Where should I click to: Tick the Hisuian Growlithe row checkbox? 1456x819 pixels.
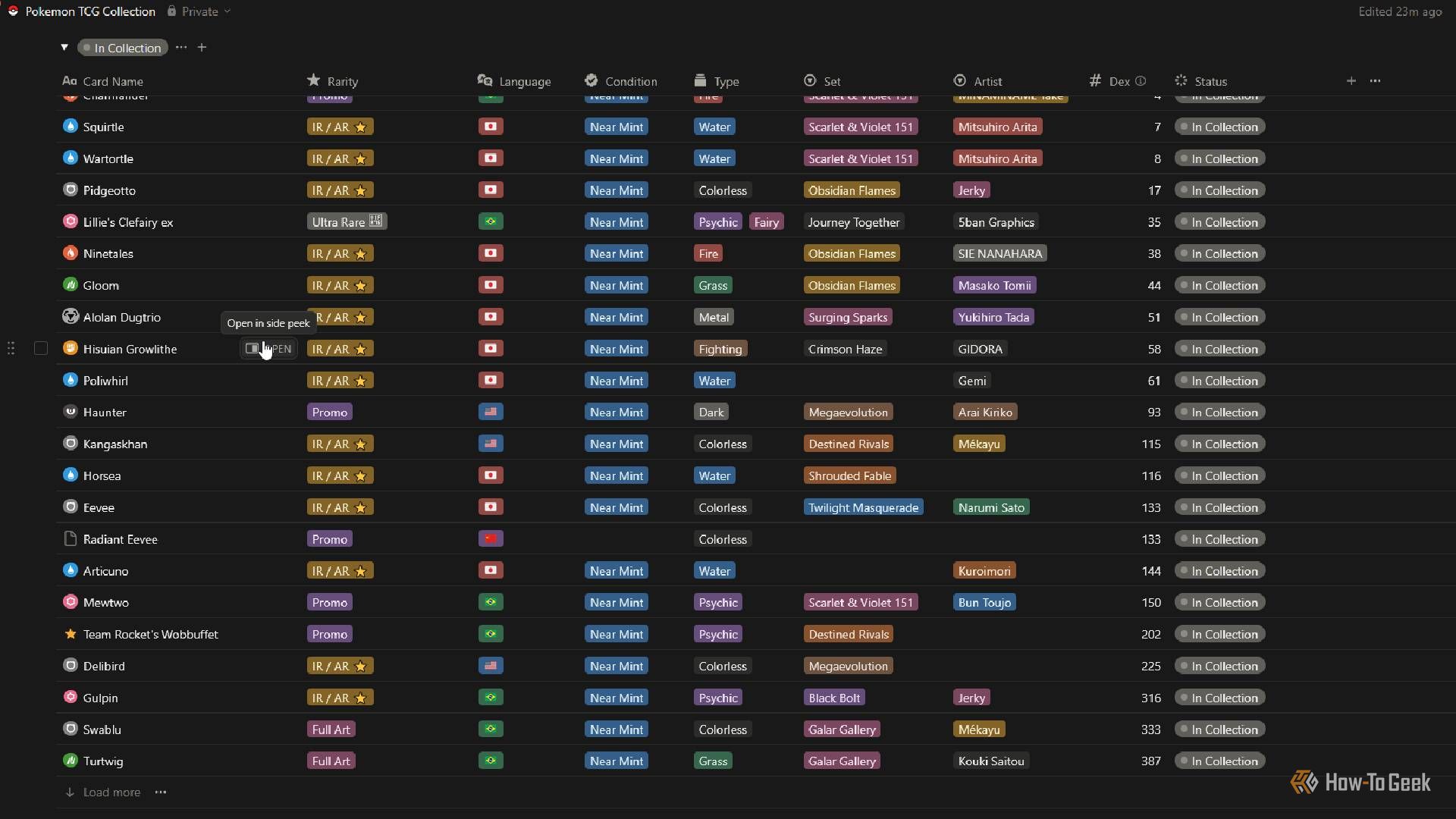point(41,349)
